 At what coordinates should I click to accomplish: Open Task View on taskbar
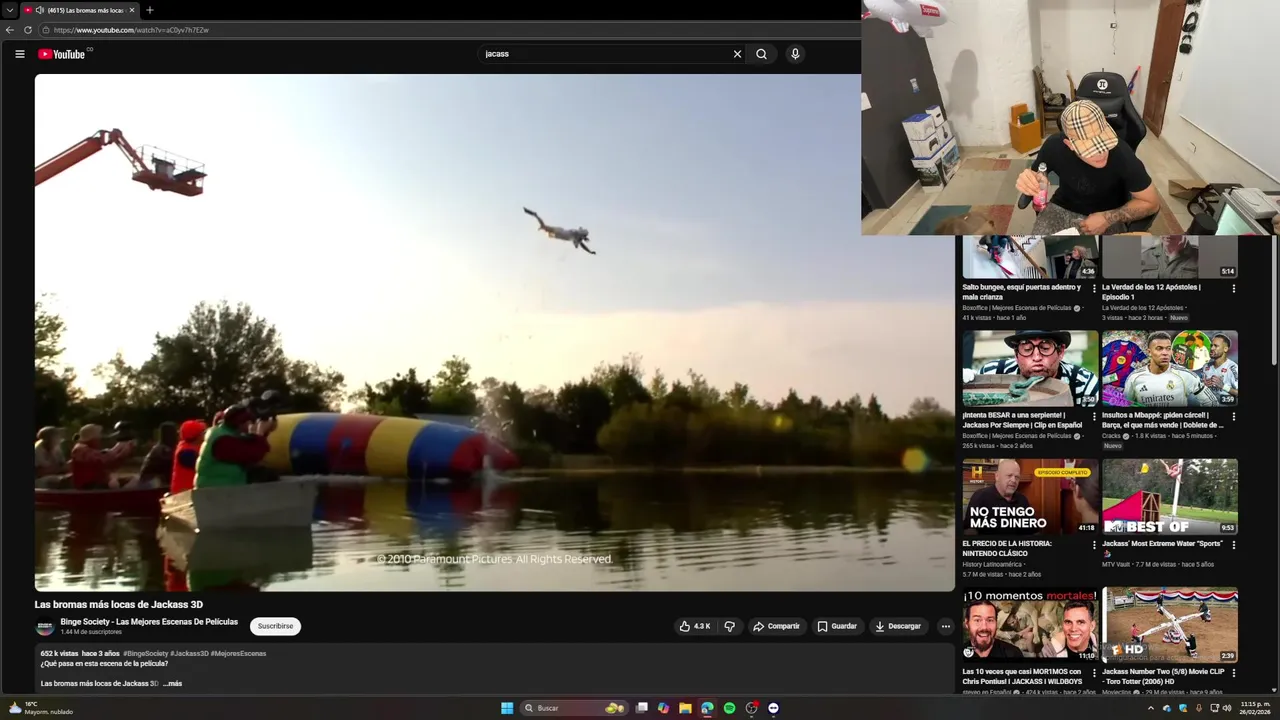pyautogui.click(x=642, y=708)
